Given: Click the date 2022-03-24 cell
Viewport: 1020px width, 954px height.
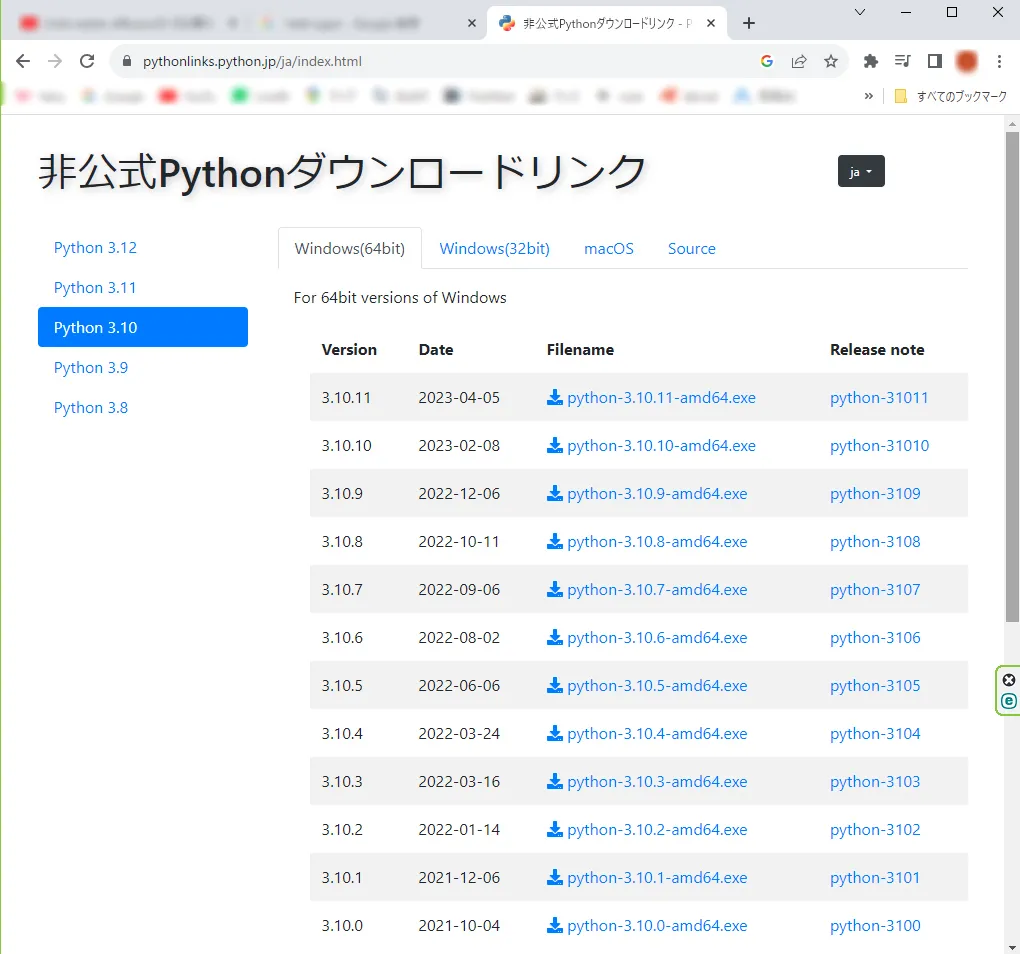Looking at the screenshot, I should point(459,734).
